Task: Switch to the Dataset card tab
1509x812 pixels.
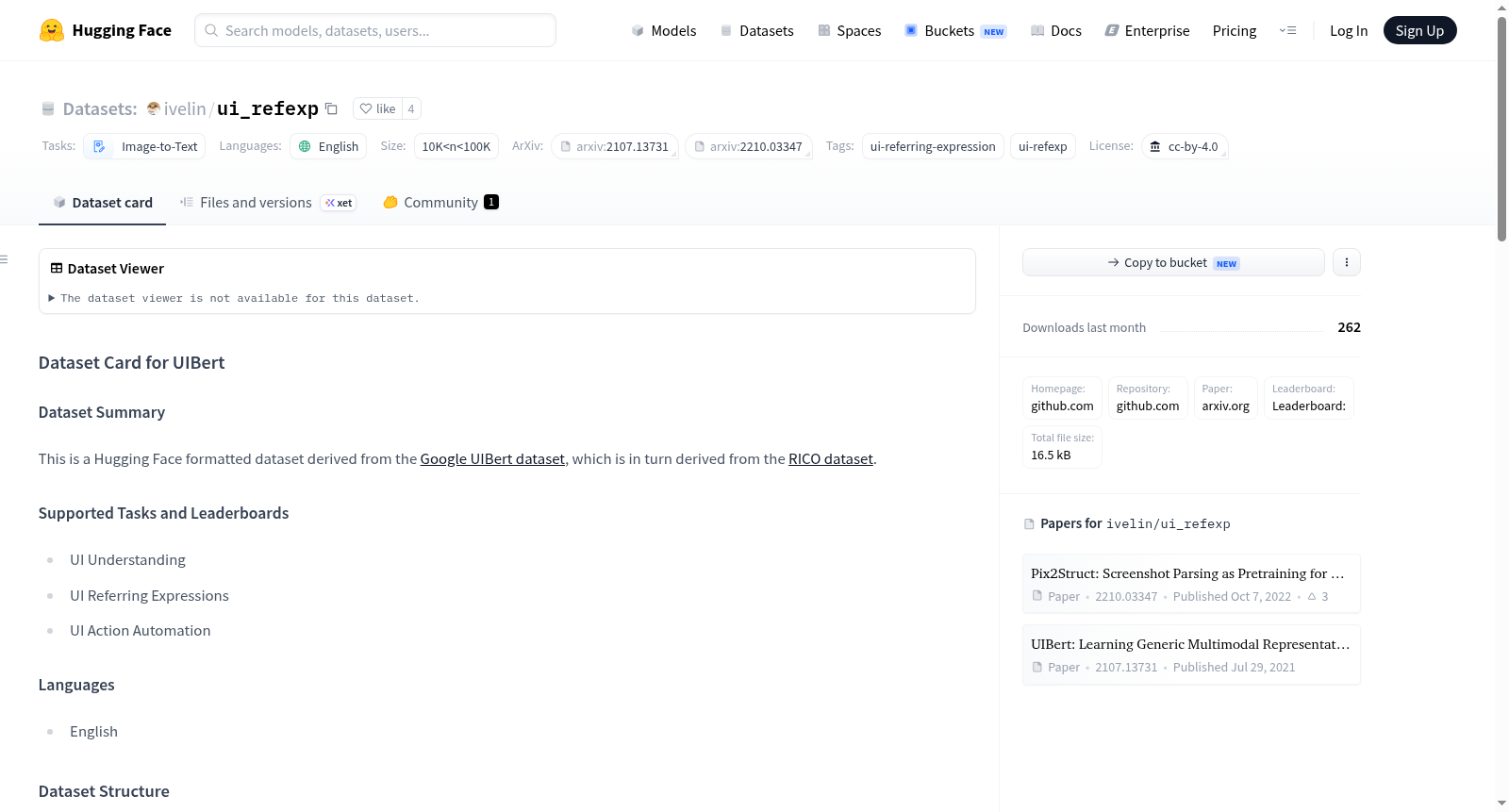Action: pyautogui.click(x=103, y=202)
